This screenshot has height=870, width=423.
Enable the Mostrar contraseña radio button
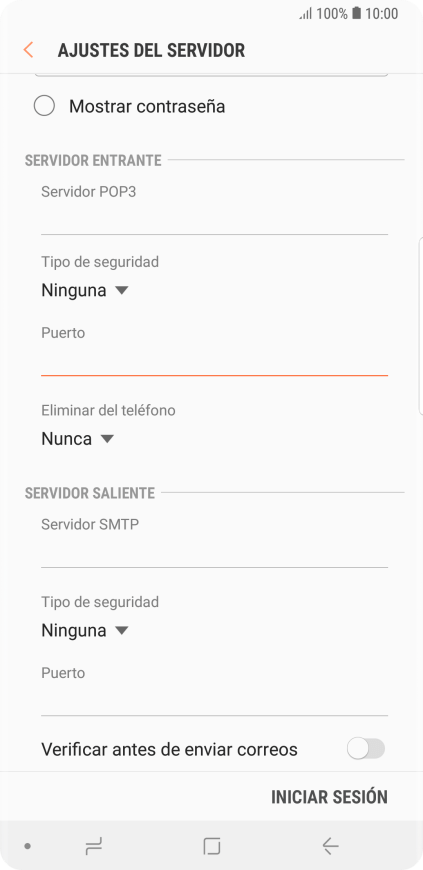click(44, 106)
